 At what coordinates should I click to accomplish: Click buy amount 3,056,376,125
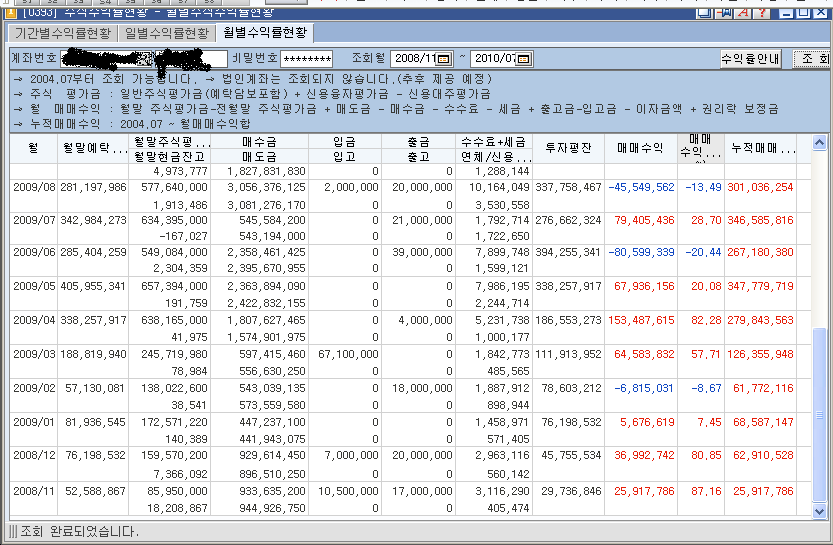(267, 188)
